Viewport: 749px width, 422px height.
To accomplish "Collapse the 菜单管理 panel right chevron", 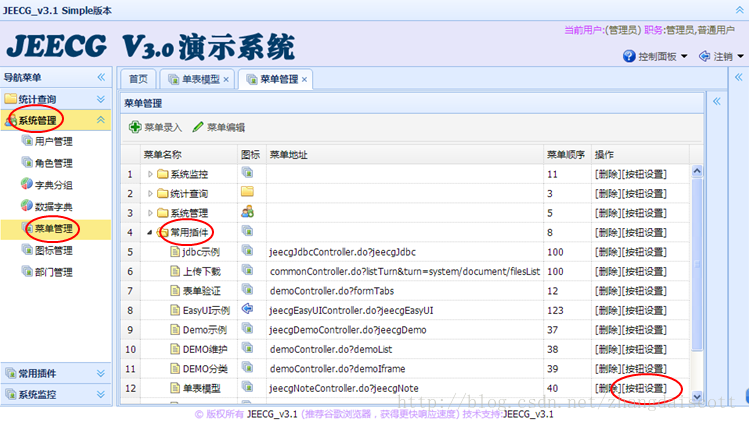I will click(717, 101).
